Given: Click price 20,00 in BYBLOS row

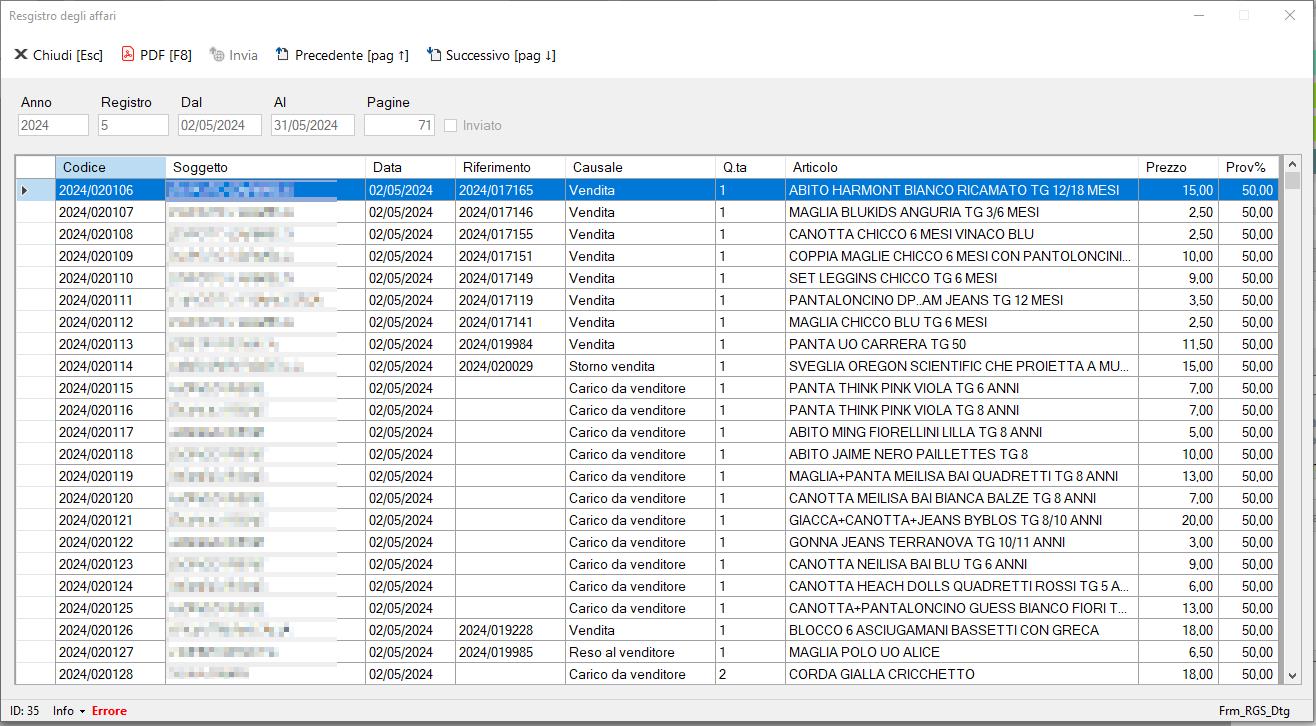Looking at the screenshot, I should [1179, 520].
